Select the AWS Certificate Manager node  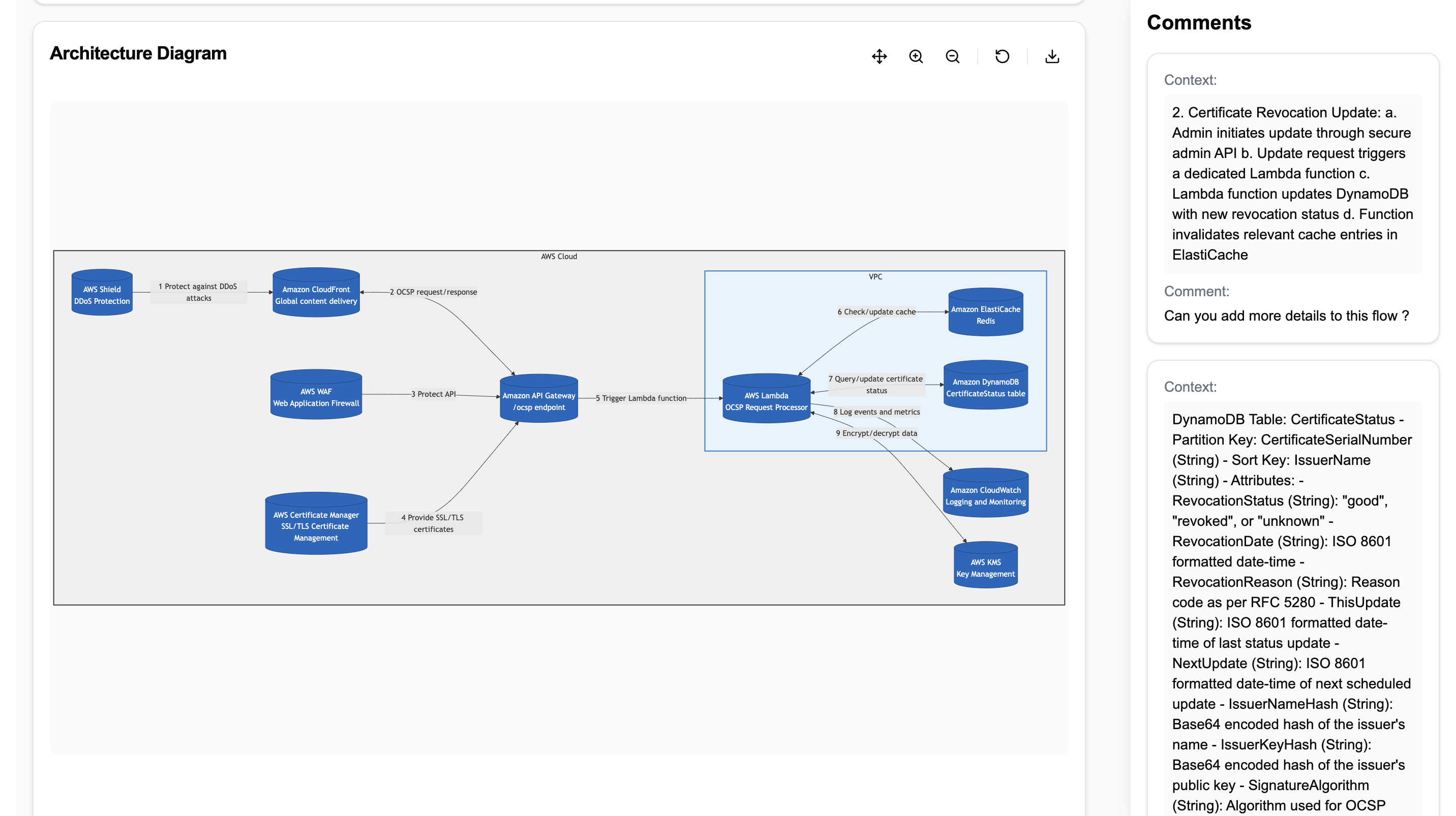click(316, 523)
